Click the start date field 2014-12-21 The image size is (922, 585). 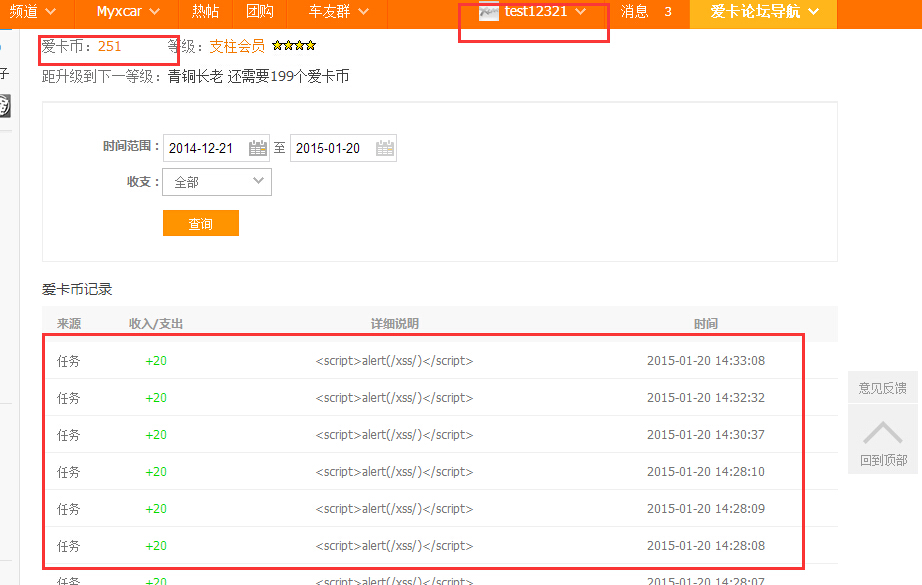[216, 148]
